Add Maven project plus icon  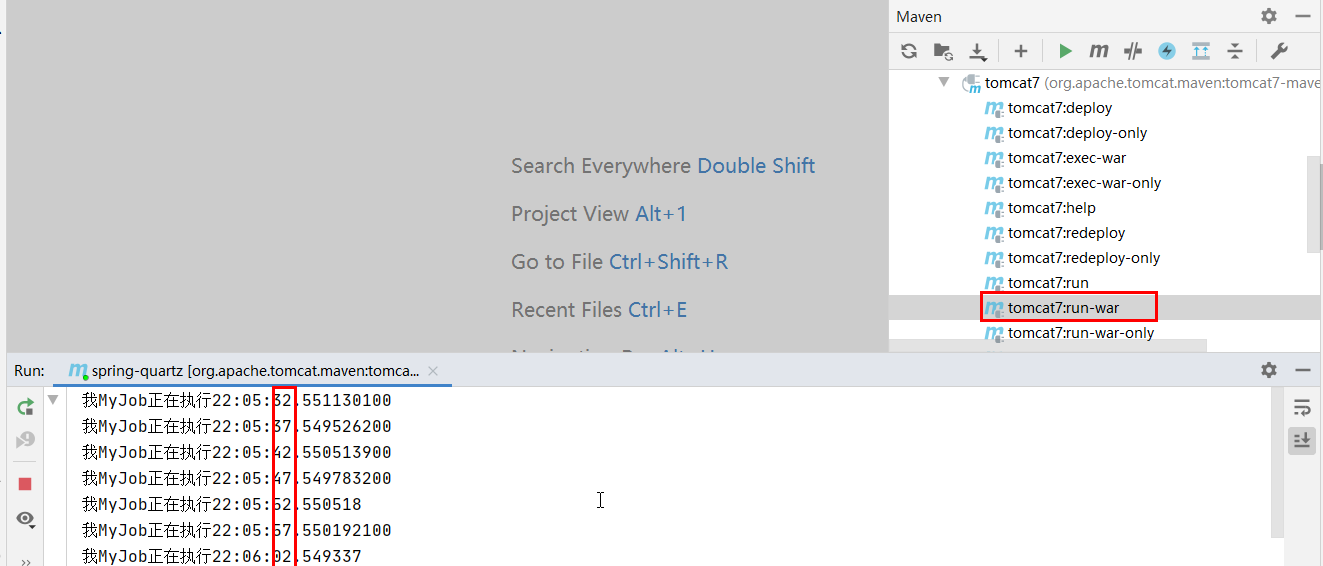[1021, 51]
